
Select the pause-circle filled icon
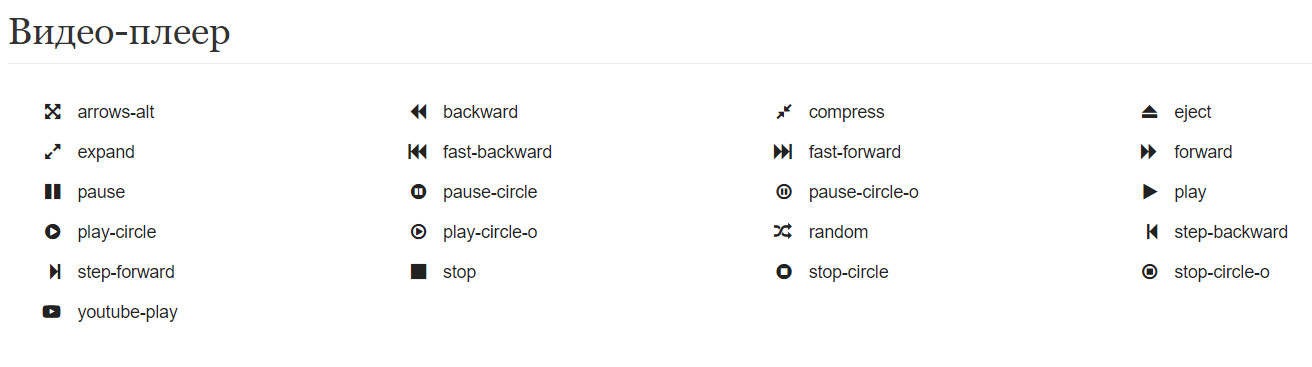tap(418, 192)
